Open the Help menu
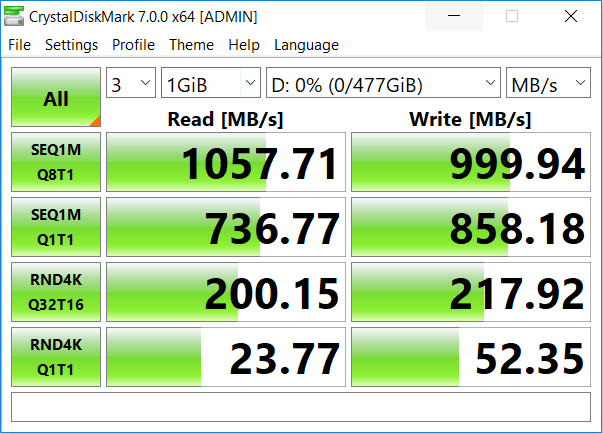 tap(244, 45)
